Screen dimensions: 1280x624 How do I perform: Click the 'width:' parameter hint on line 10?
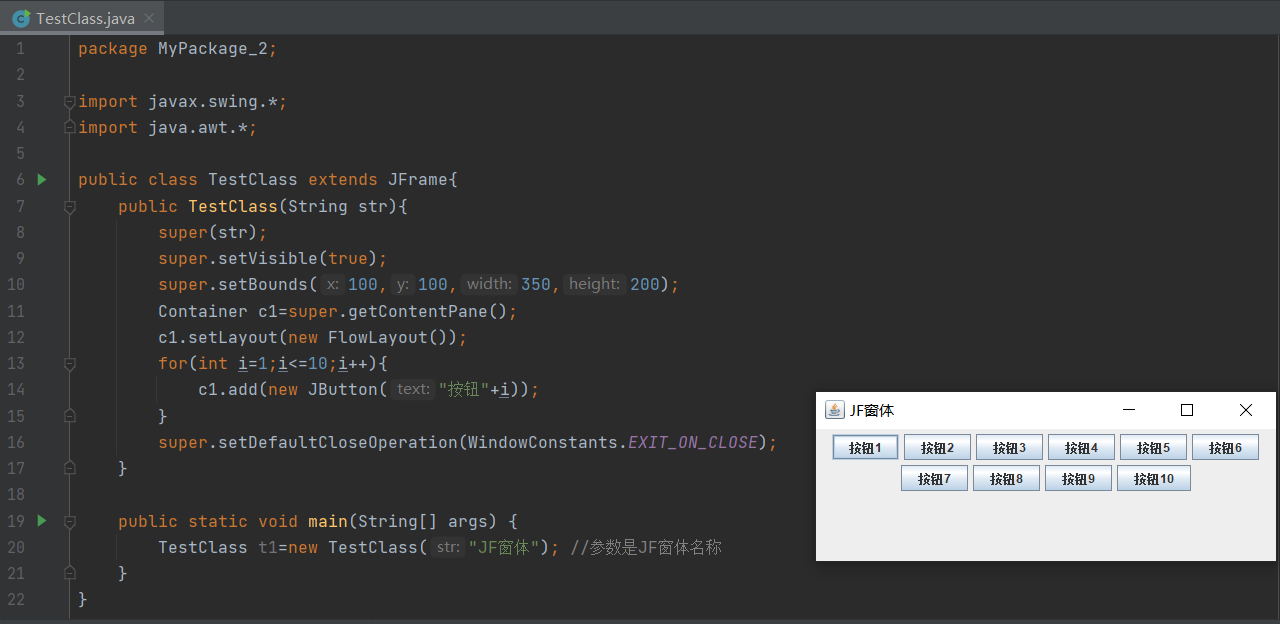[489, 284]
